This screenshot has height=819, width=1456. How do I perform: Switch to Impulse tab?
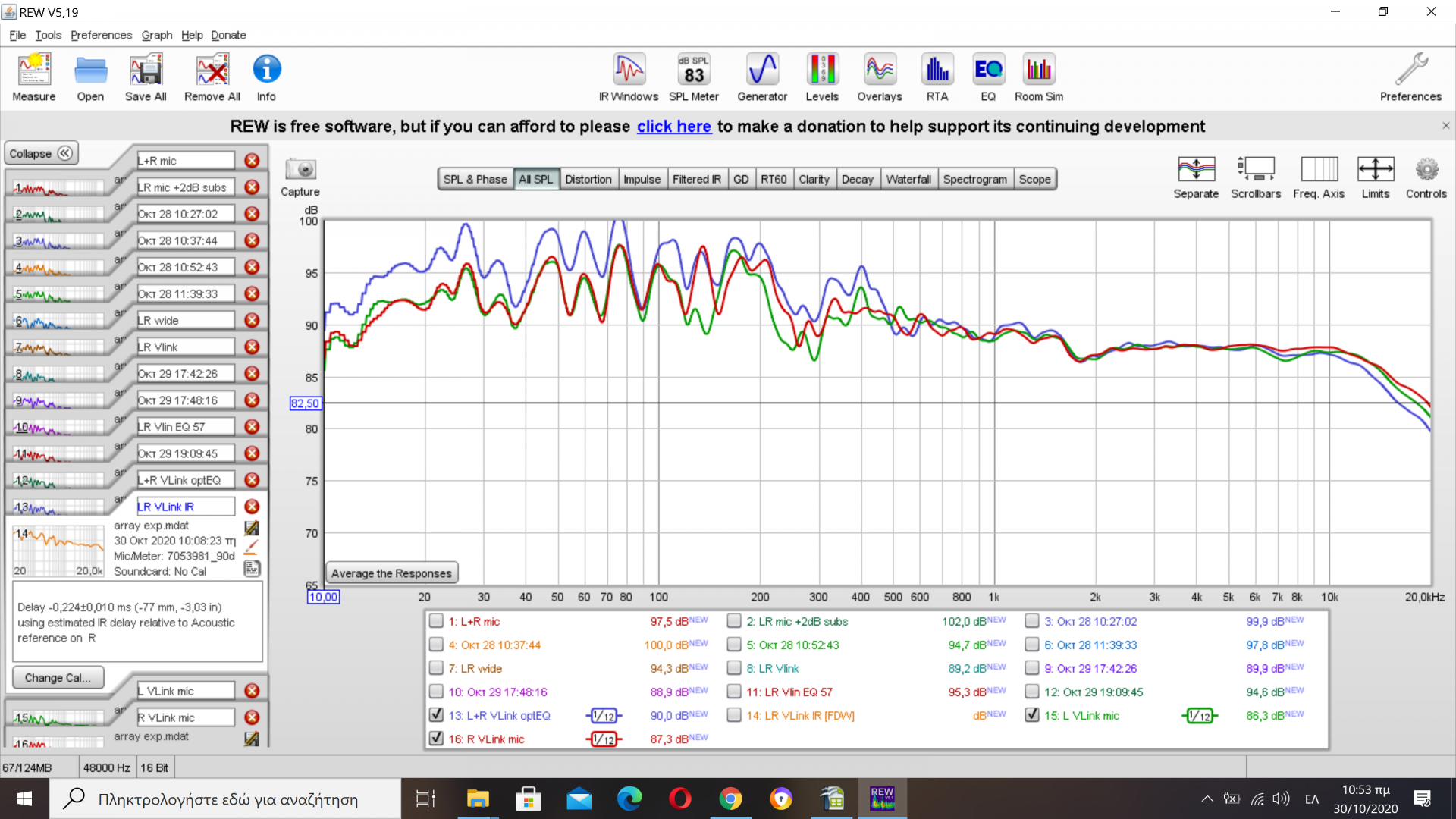pyautogui.click(x=642, y=179)
